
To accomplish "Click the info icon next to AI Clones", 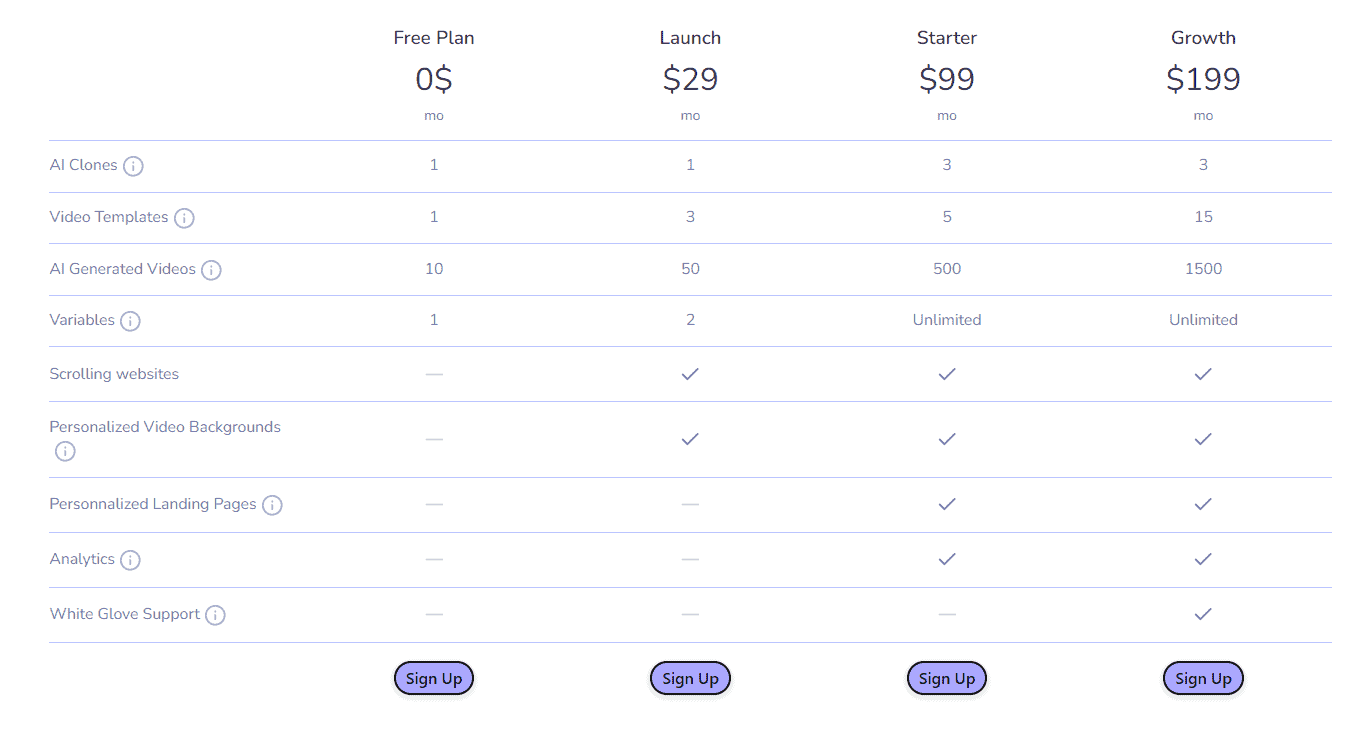I will click(133, 165).
